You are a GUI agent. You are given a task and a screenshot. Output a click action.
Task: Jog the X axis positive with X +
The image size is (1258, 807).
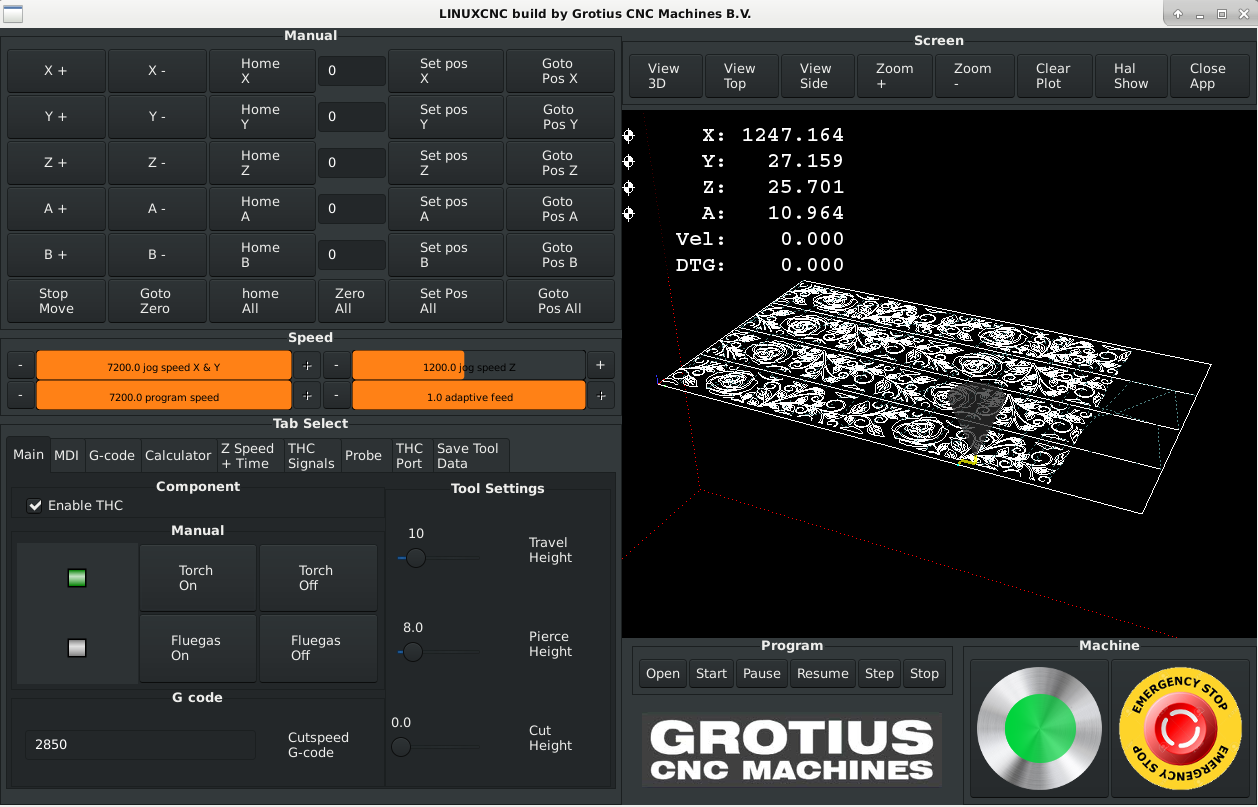[56, 71]
